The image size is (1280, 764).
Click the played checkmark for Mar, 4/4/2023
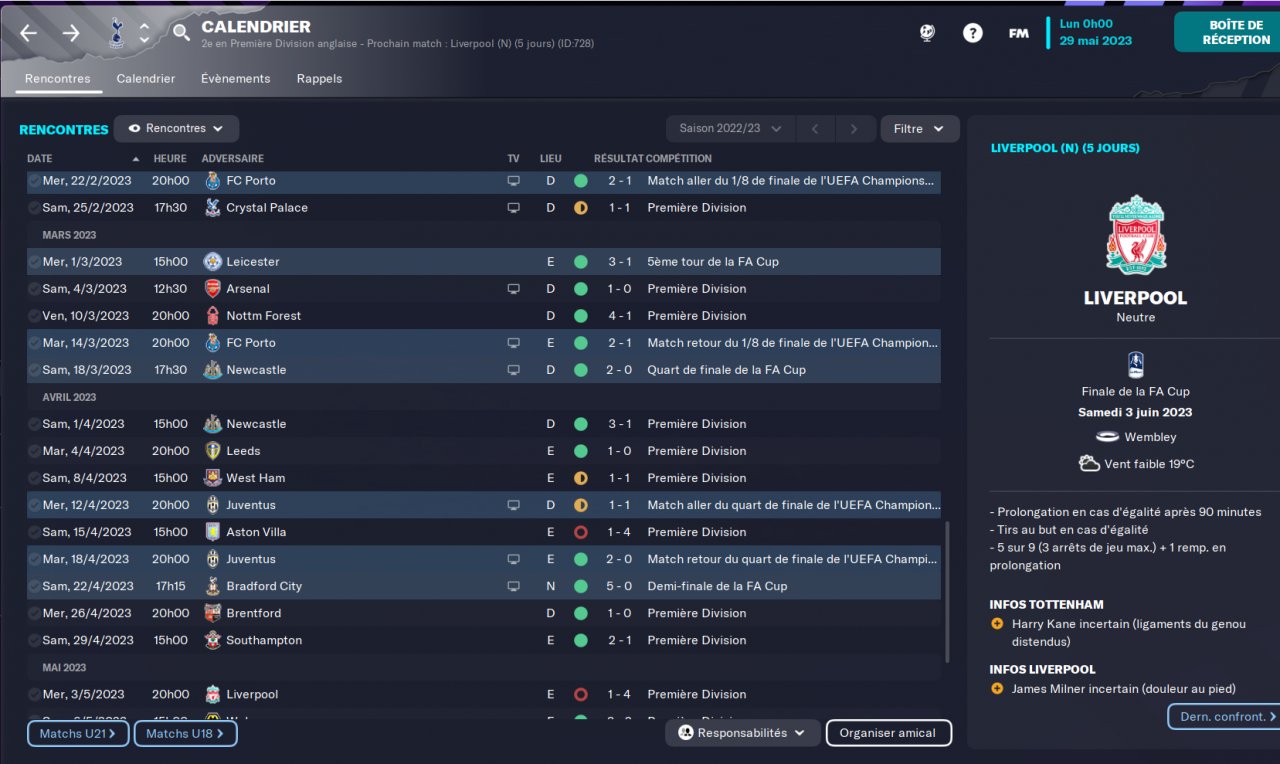(x=35, y=451)
